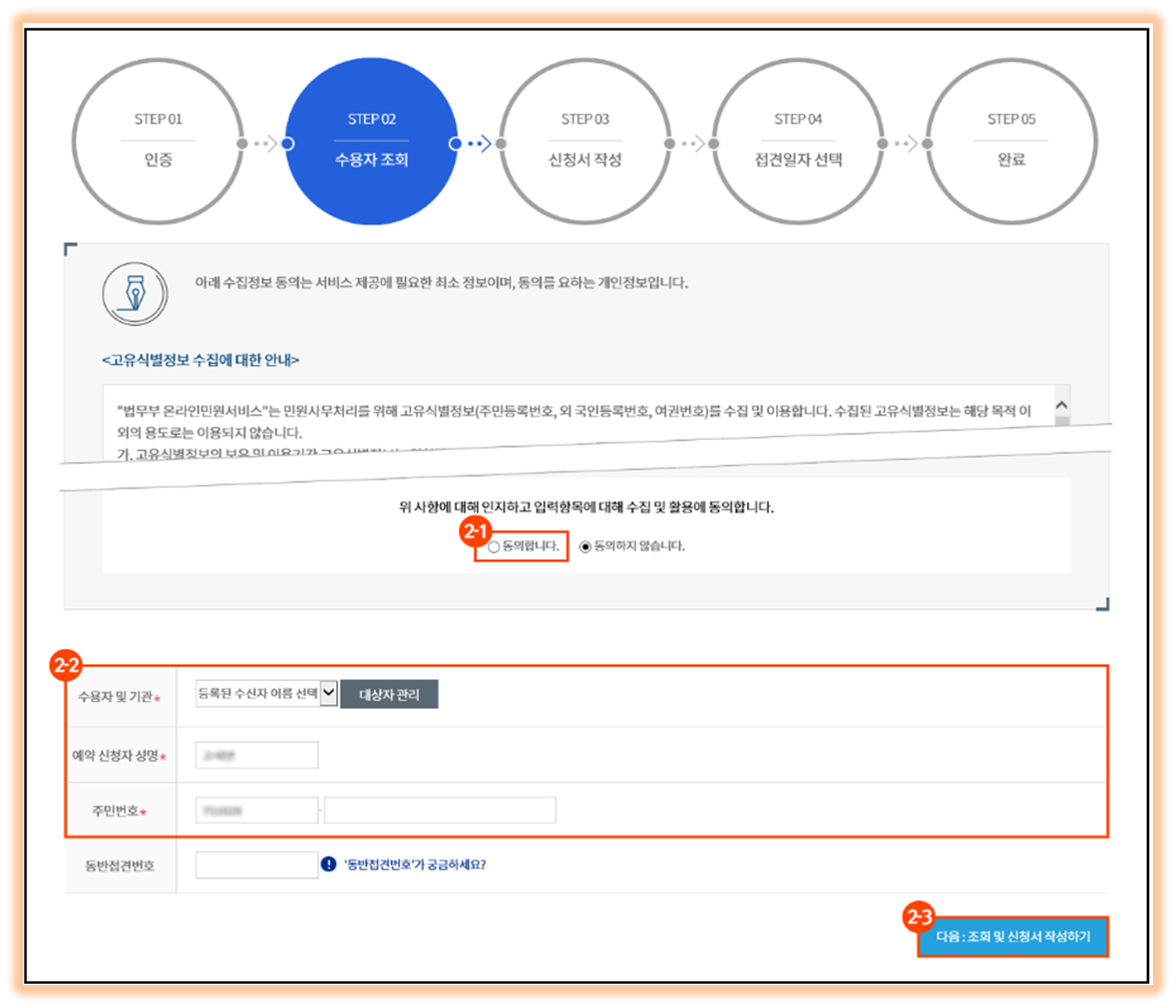This screenshot has width=1176, height=1008.
Task: Click 다음: 조회 및 신청서 작성하기 button
Action: pyautogui.click(x=1012, y=936)
